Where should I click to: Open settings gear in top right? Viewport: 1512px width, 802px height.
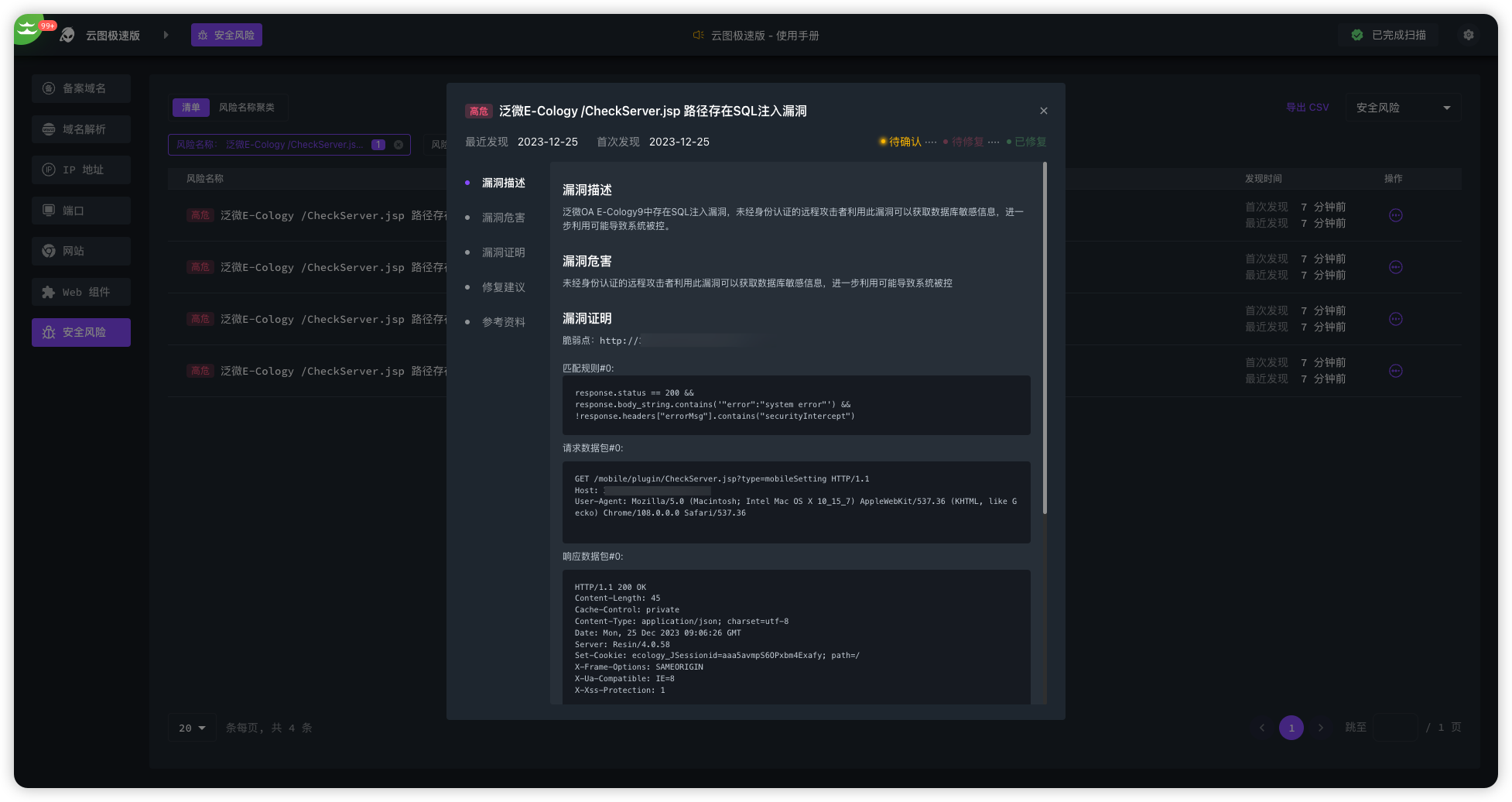(x=1468, y=35)
